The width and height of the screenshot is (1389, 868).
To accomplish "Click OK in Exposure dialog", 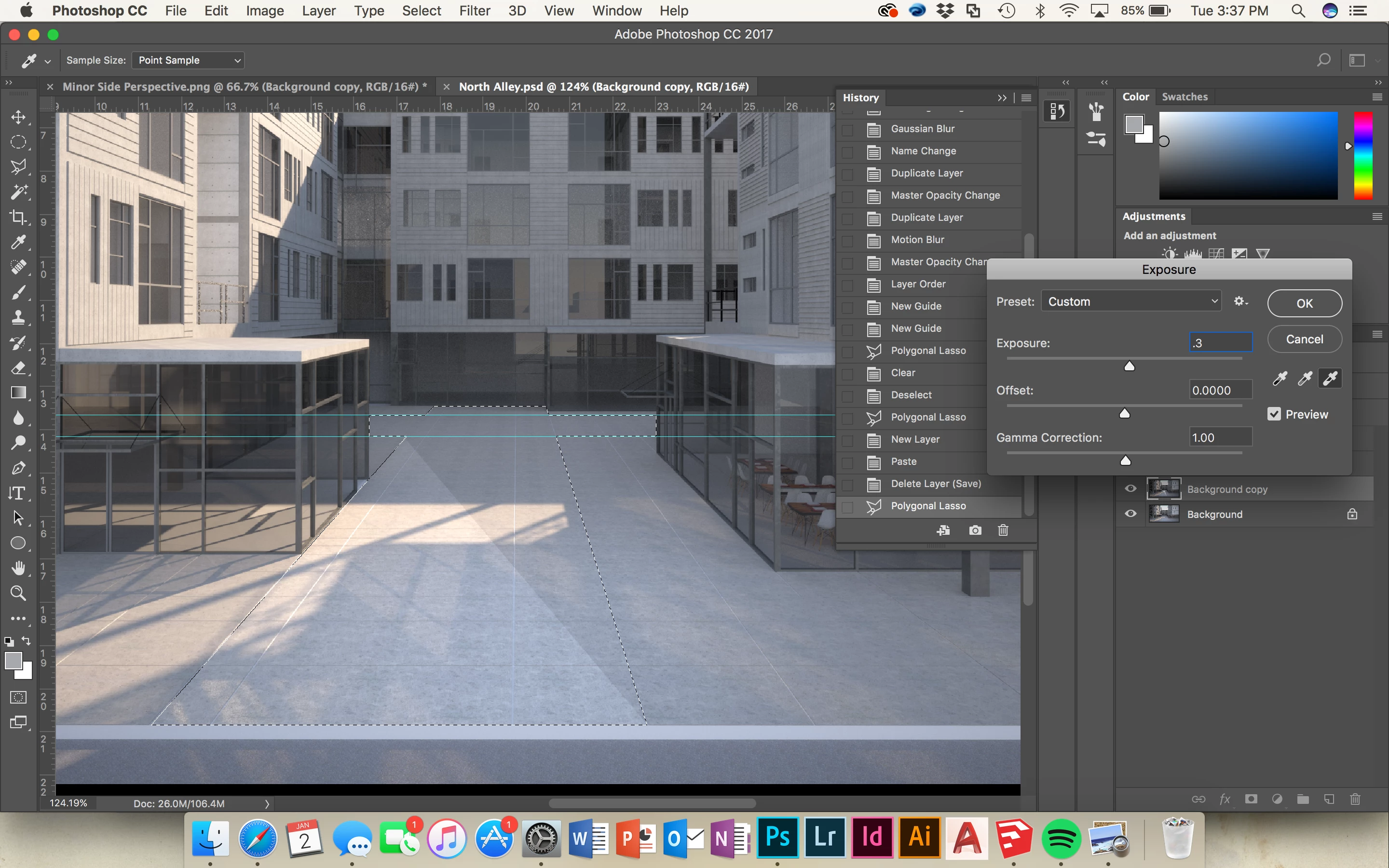I will tap(1304, 303).
